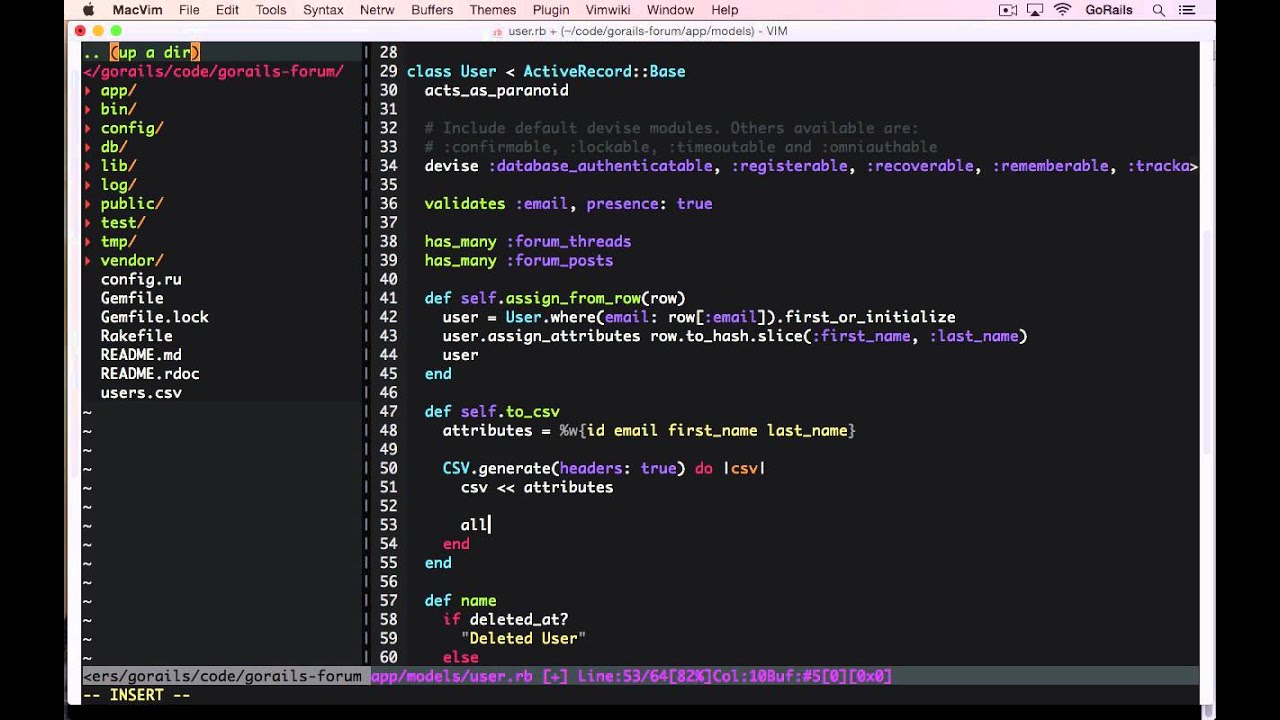Click the 'csv << attributes' line
Image resolution: width=1280 pixels, height=720 pixels.
[537, 487]
